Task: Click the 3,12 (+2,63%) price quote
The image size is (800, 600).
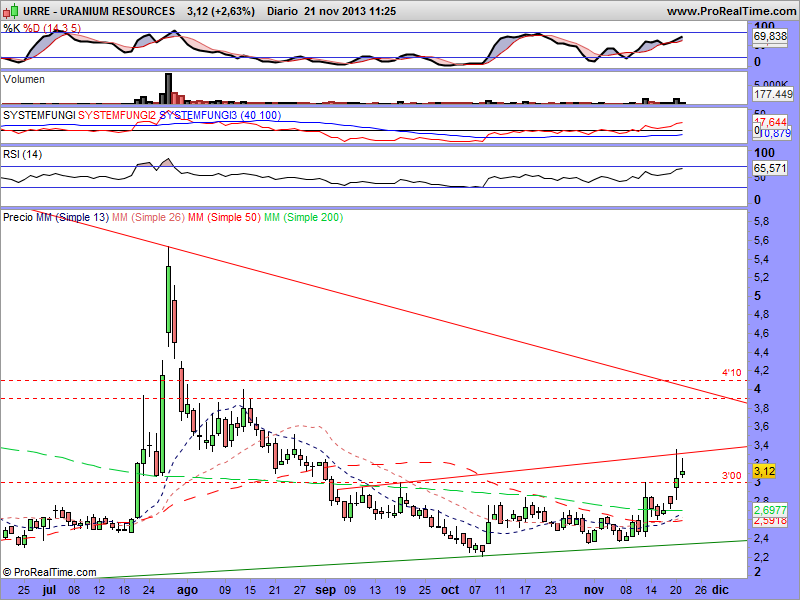Action: [x=220, y=11]
